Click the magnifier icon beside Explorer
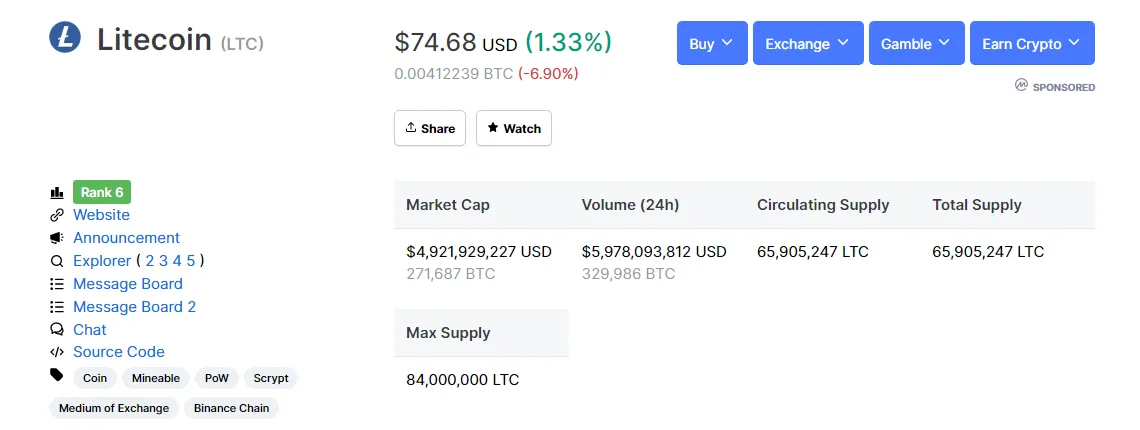The height and width of the screenshot is (430, 1140). coord(57,261)
